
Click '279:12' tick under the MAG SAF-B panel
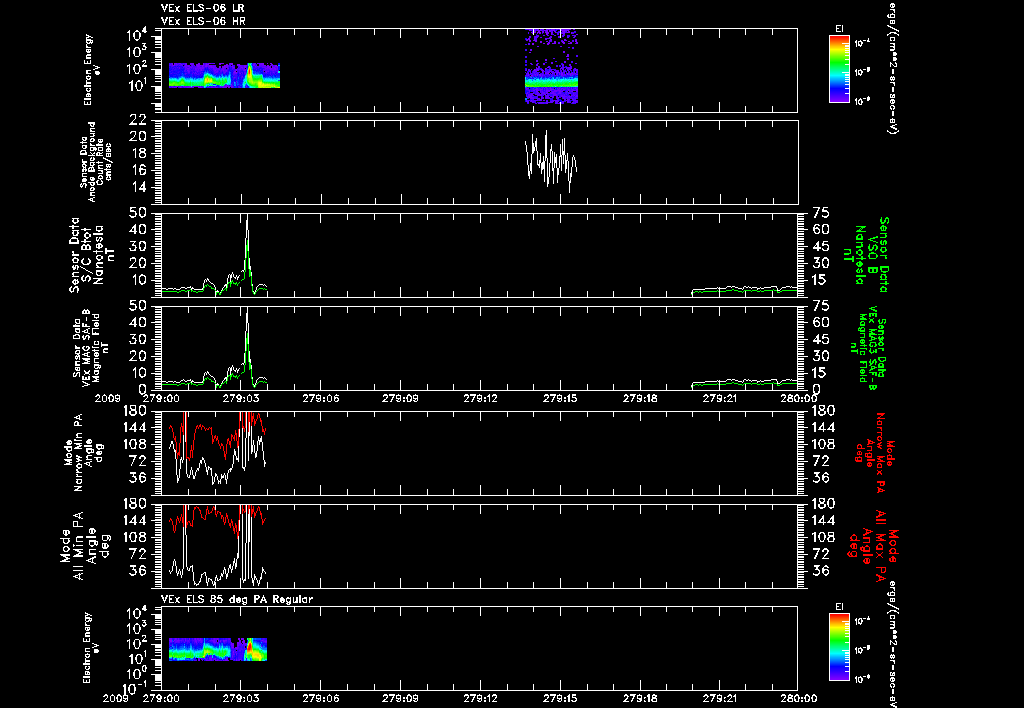tap(481, 398)
